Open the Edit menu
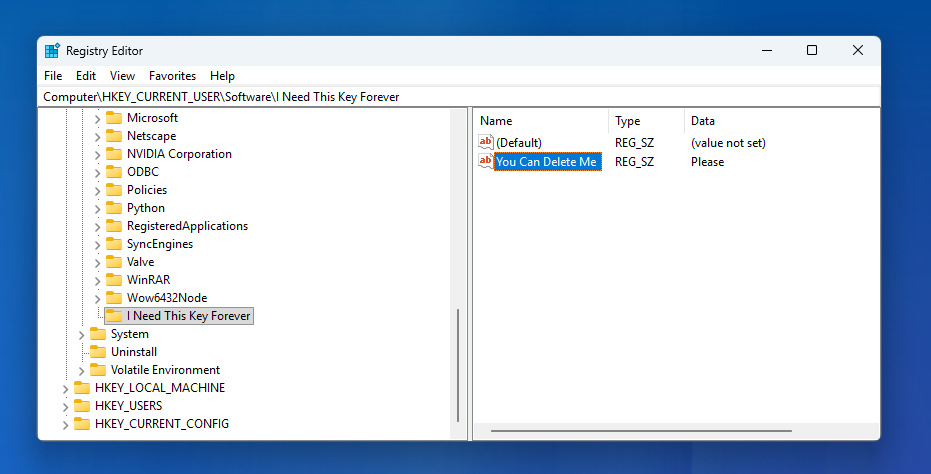Viewport: 931px width, 474px height. point(86,76)
